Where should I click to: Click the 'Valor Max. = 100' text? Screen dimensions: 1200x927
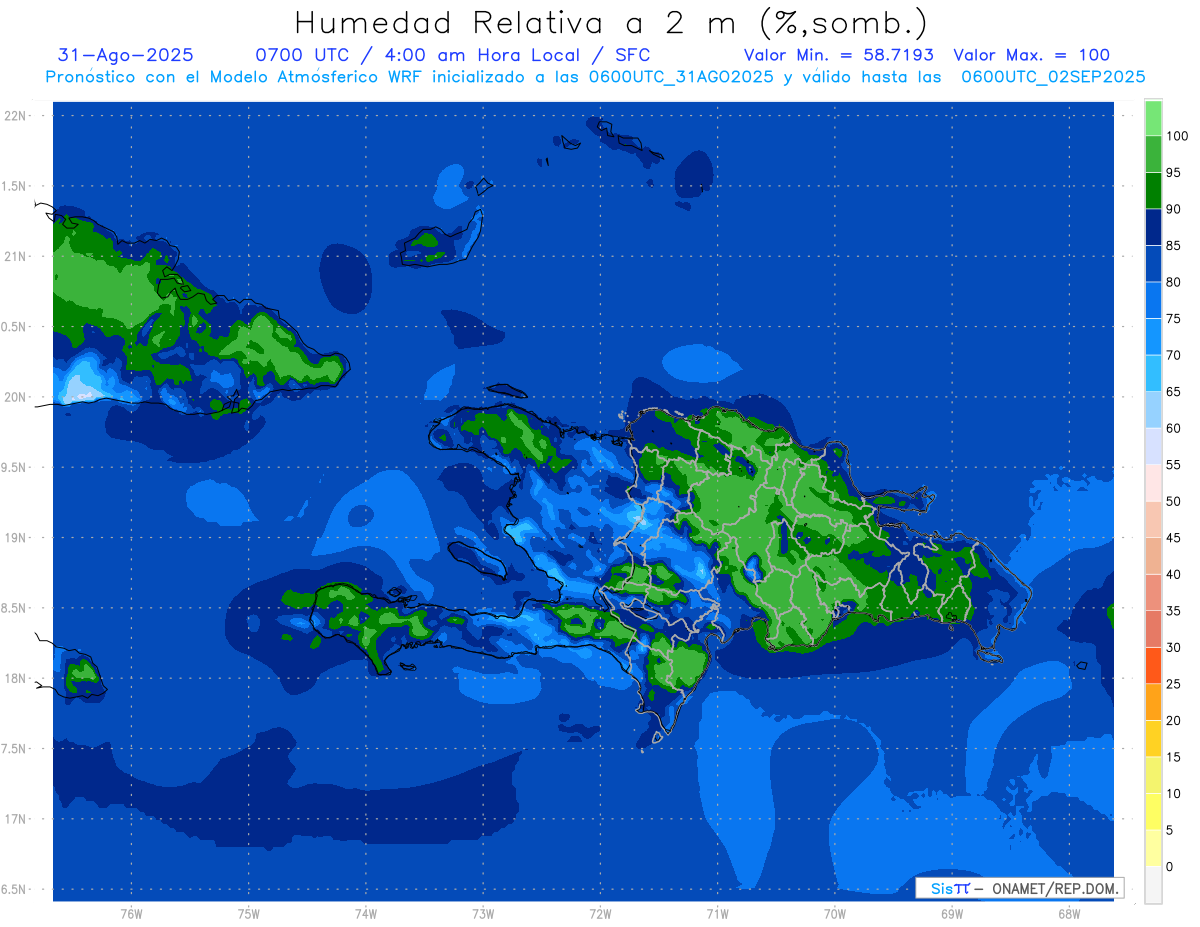[1032, 55]
